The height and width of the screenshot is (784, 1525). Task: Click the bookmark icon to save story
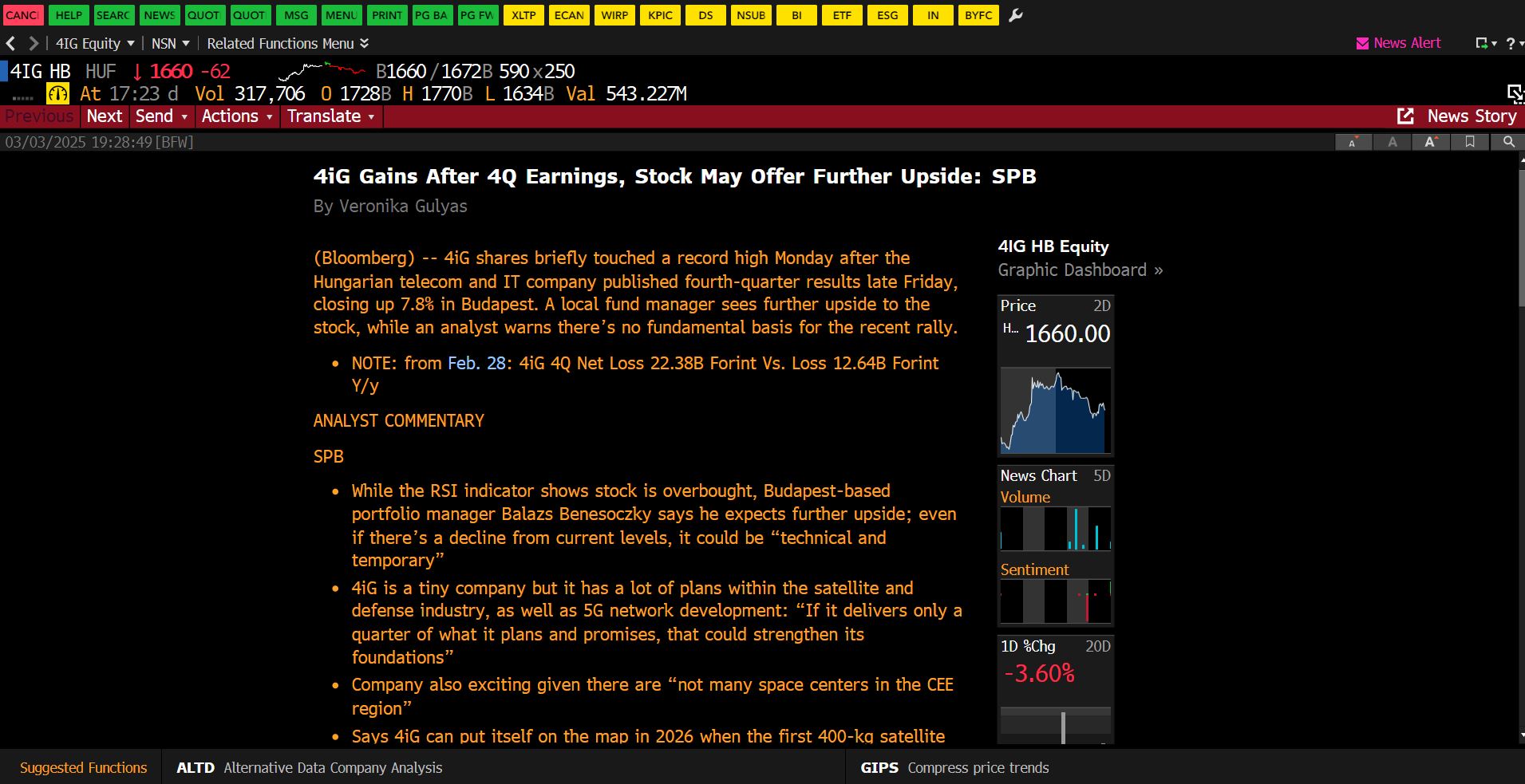point(1469,142)
